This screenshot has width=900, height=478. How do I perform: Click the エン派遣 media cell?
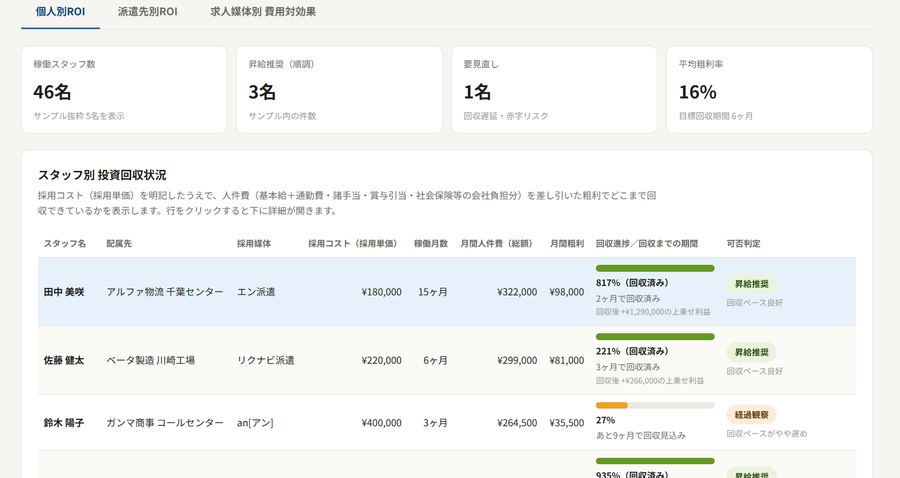pos(256,292)
